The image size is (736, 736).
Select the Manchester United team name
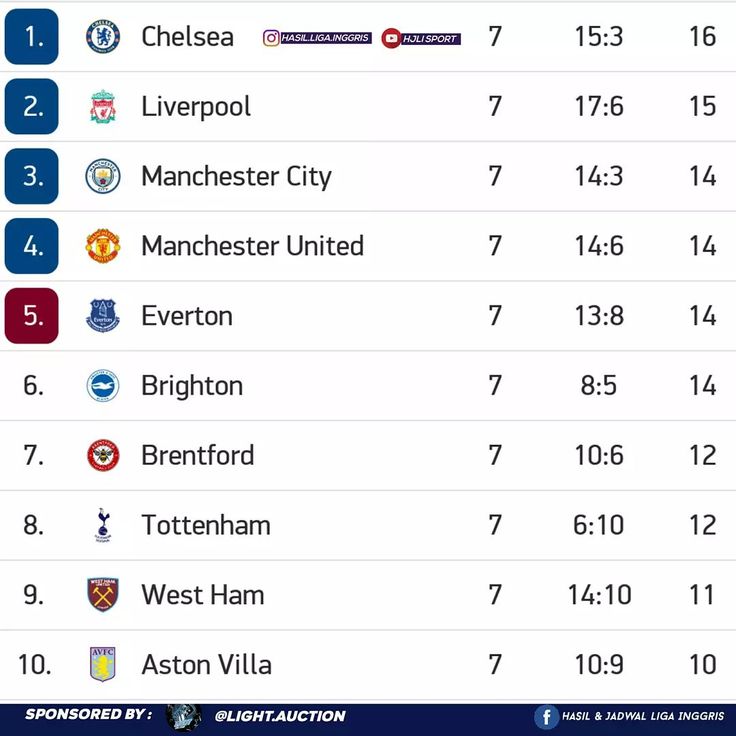(x=253, y=246)
